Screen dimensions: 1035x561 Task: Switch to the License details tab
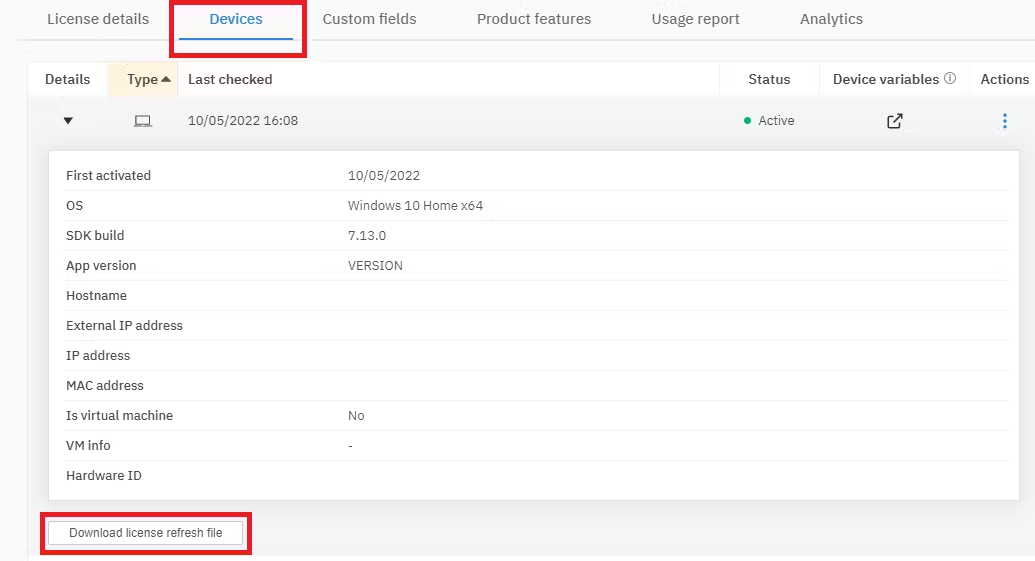click(98, 19)
